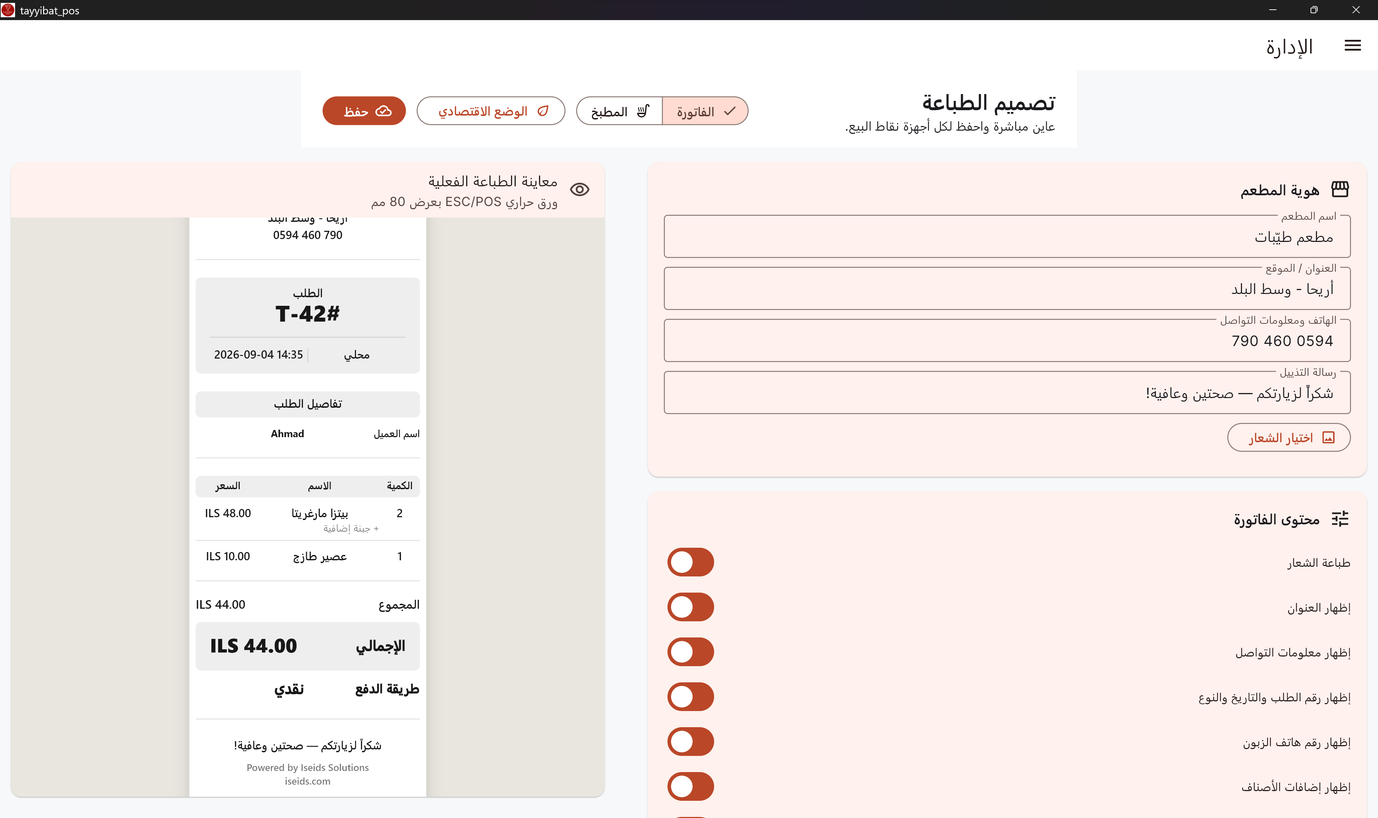
Task: Click the eye icon in preview header
Action: click(x=580, y=190)
